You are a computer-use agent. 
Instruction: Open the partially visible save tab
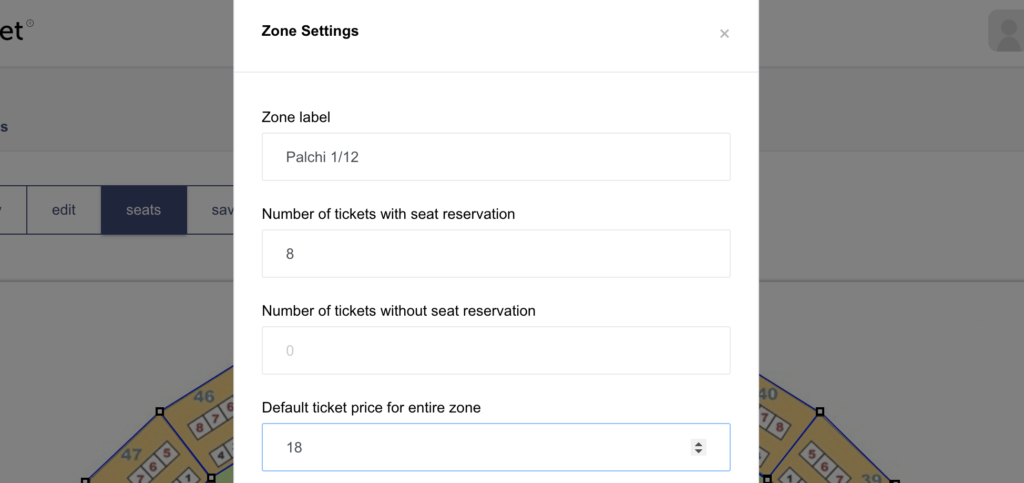coord(211,210)
